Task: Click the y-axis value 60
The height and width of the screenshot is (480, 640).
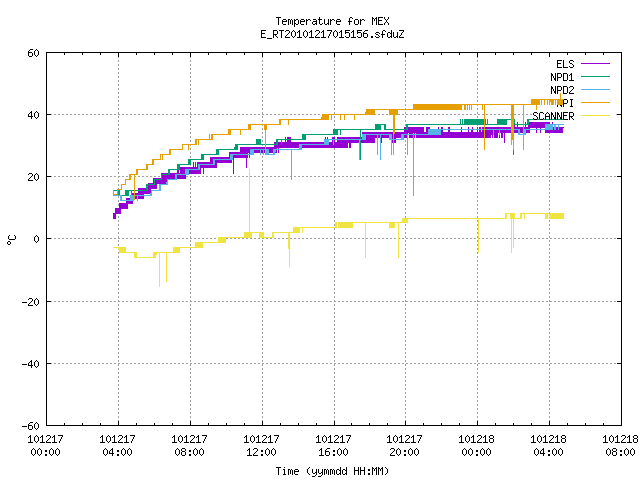Action: [33, 53]
